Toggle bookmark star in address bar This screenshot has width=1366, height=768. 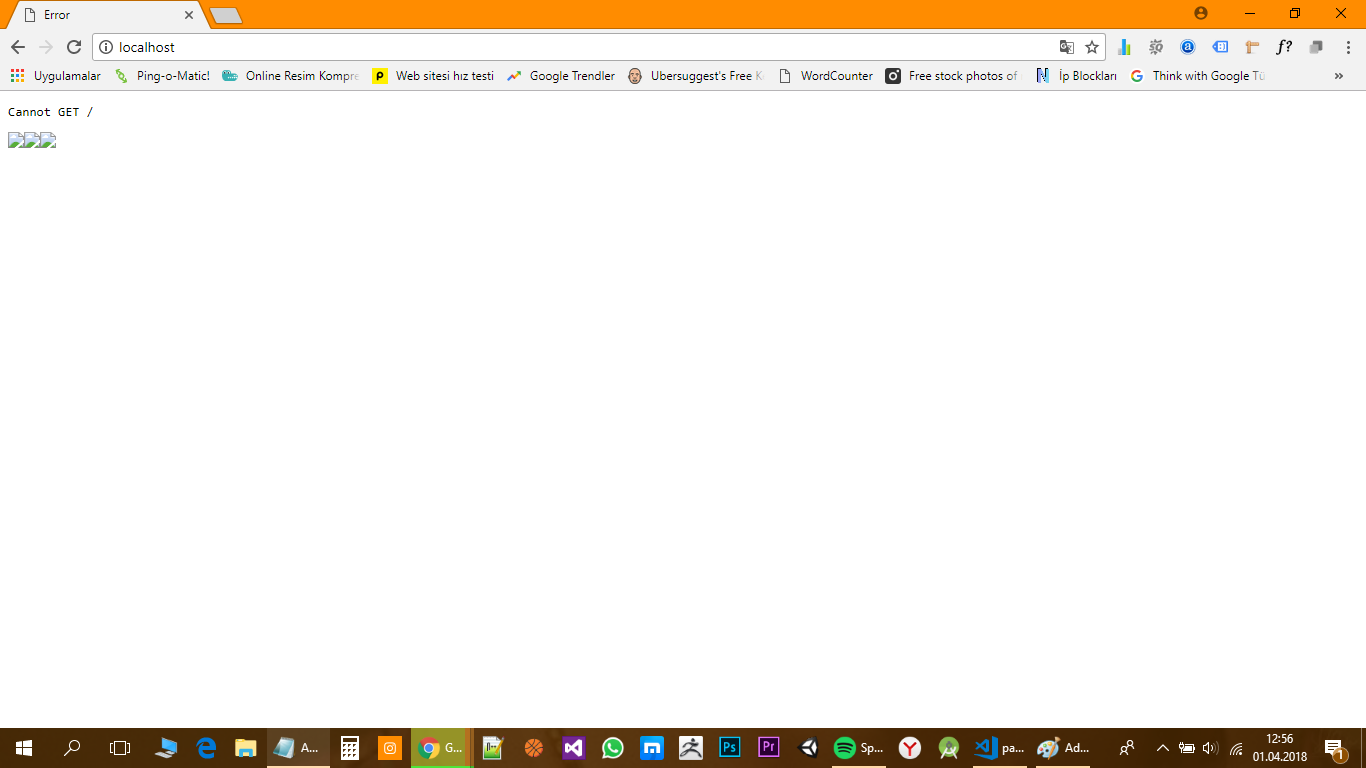[1091, 46]
